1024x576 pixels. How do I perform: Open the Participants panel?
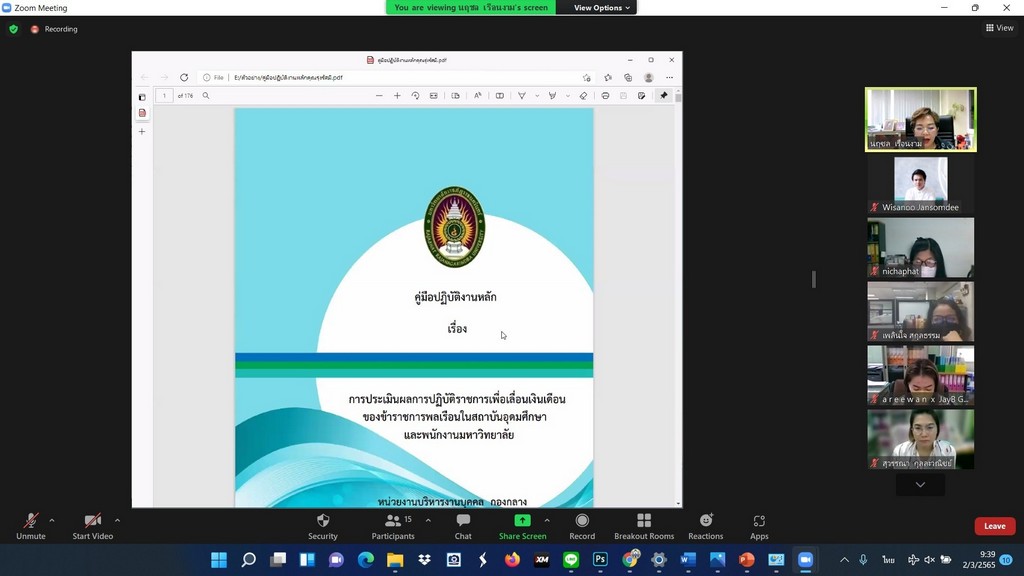tap(392, 526)
